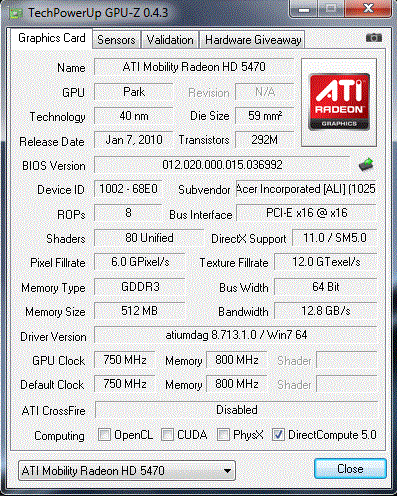The width and height of the screenshot is (397, 496).
Task: Select the Hardware Giveaway tab
Action: (x=253, y=40)
